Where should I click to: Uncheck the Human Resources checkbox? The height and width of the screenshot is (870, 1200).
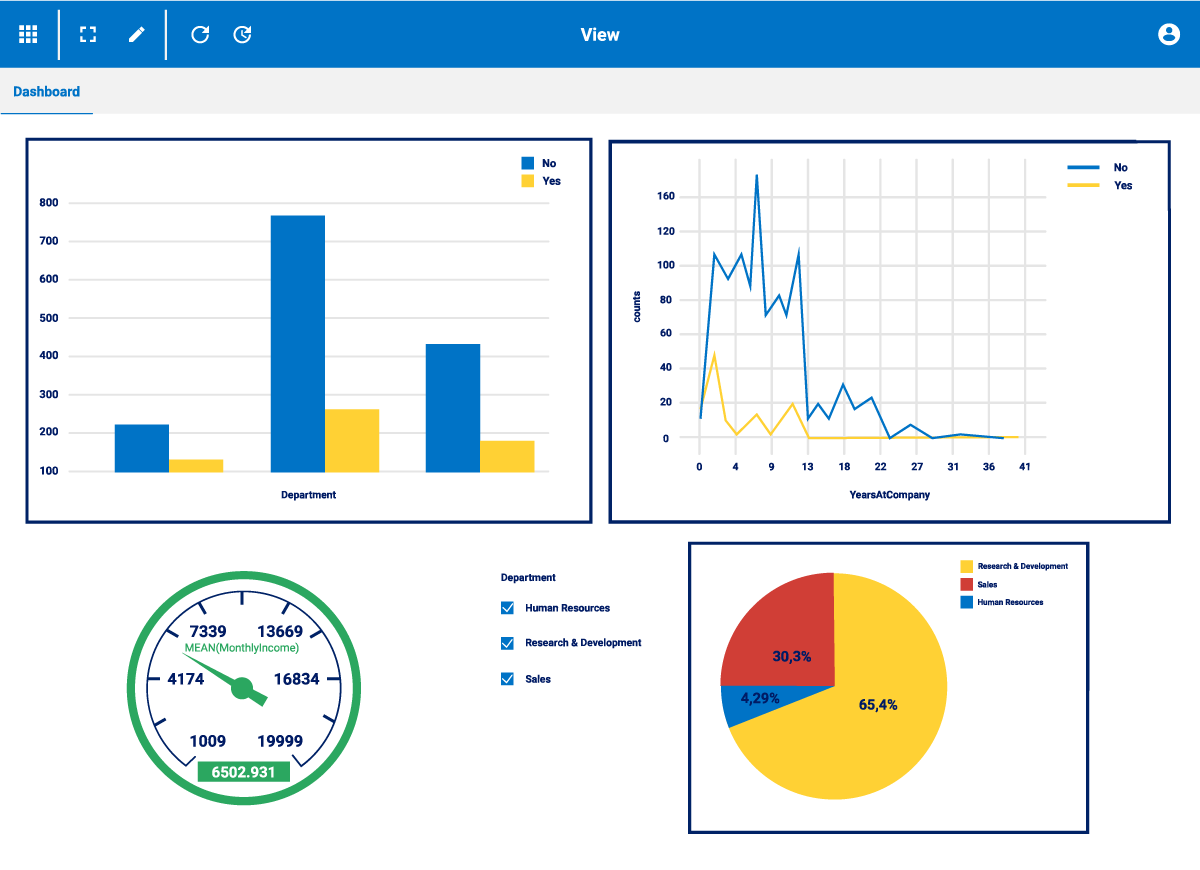(507, 608)
